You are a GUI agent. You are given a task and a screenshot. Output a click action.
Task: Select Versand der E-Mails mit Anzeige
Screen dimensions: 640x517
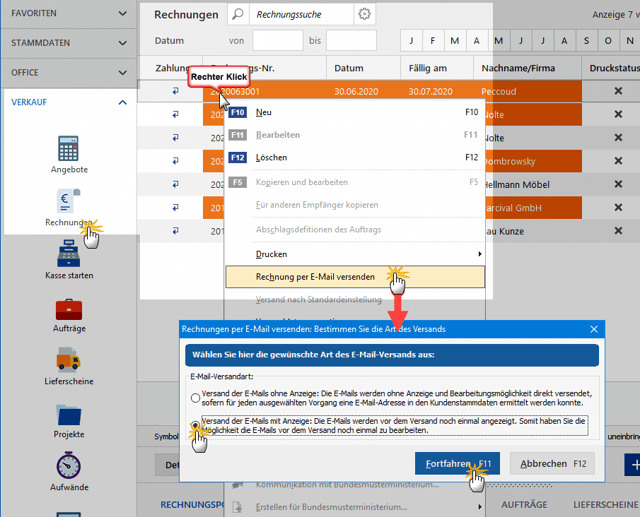tap(195, 427)
